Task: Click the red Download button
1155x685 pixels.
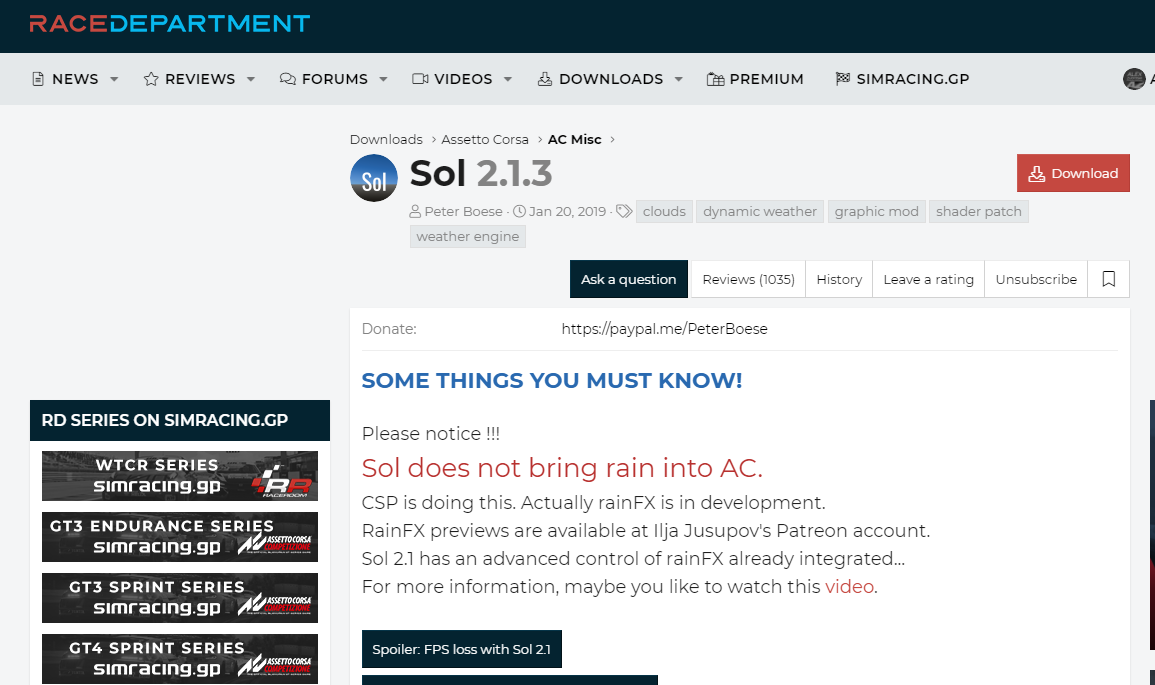Action: pyautogui.click(x=1073, y=173)
